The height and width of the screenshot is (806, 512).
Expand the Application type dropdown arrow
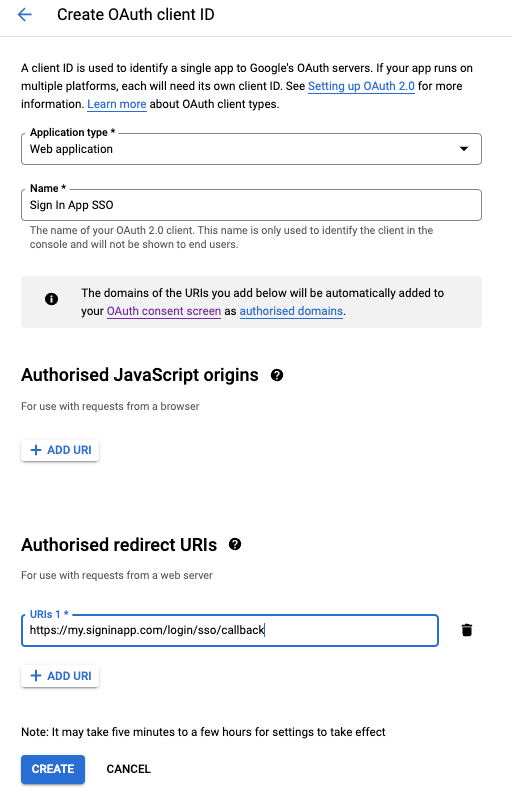click(x=464, y=149)
